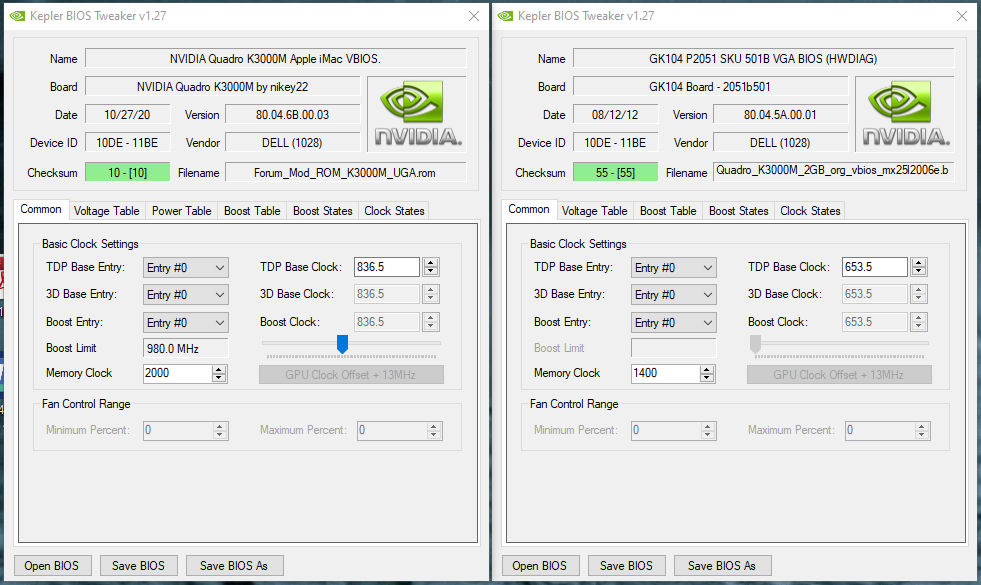
Task: Click version 80.04.5A.00.01
Action: (x=780, y=114)
